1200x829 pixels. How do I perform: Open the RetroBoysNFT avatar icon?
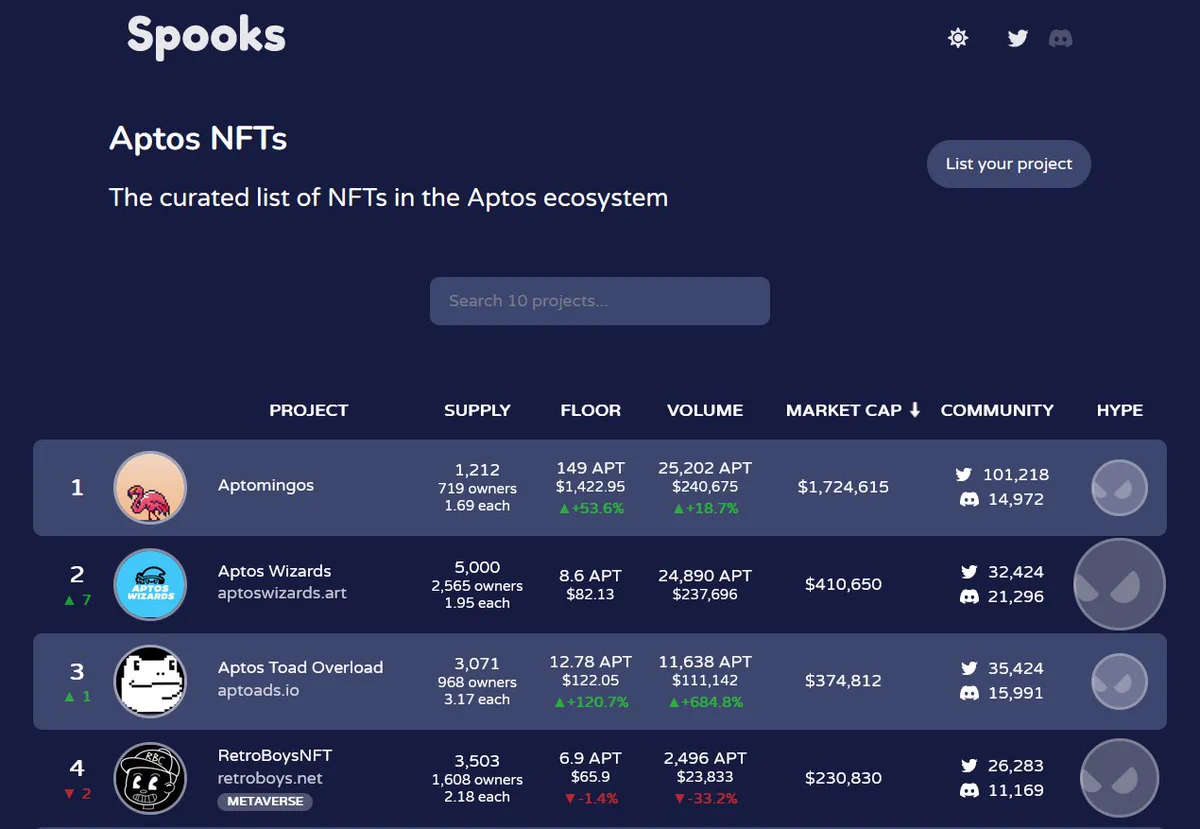[x=150, y=778]
